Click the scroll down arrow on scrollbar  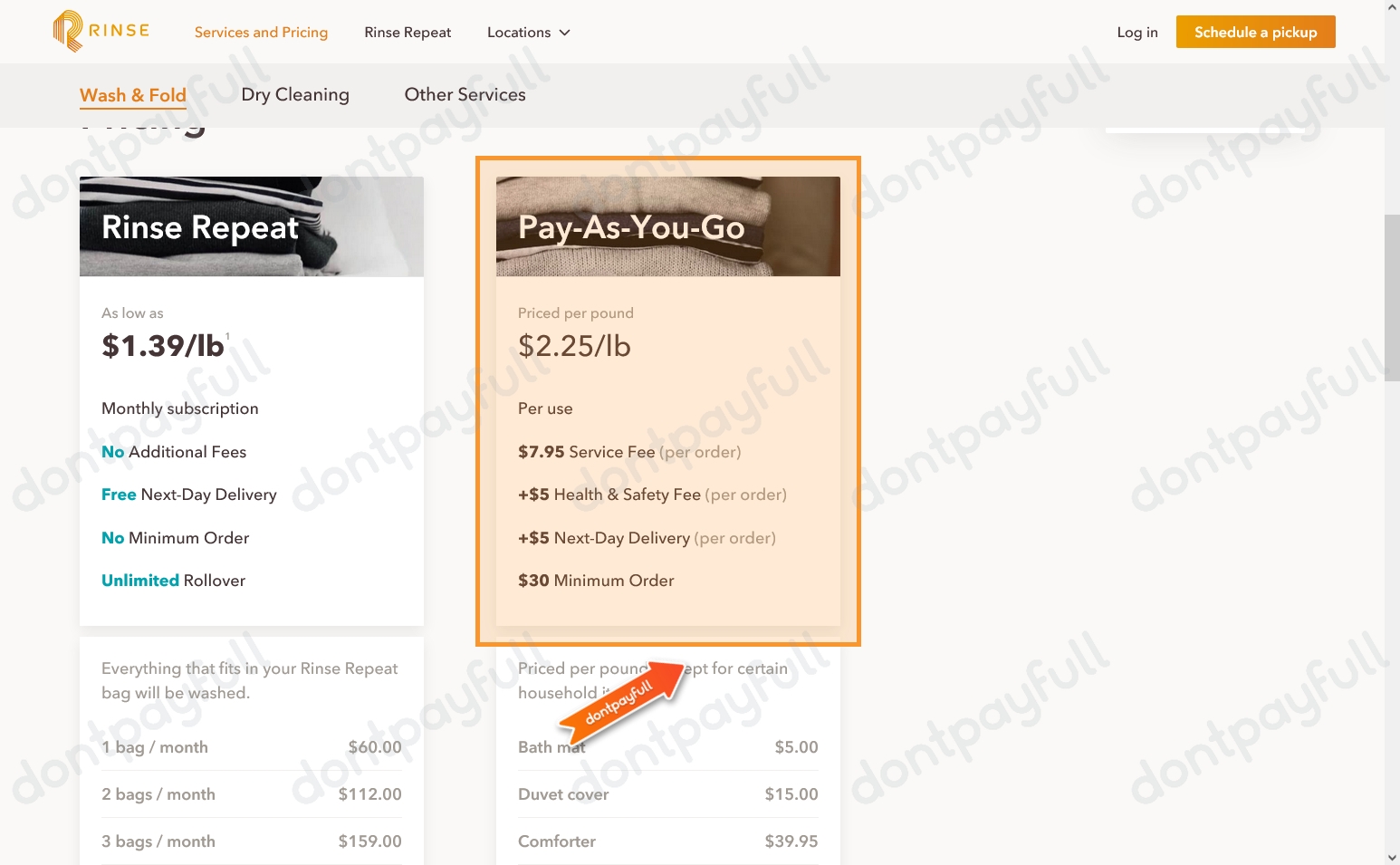click(x=1392, y=857)
